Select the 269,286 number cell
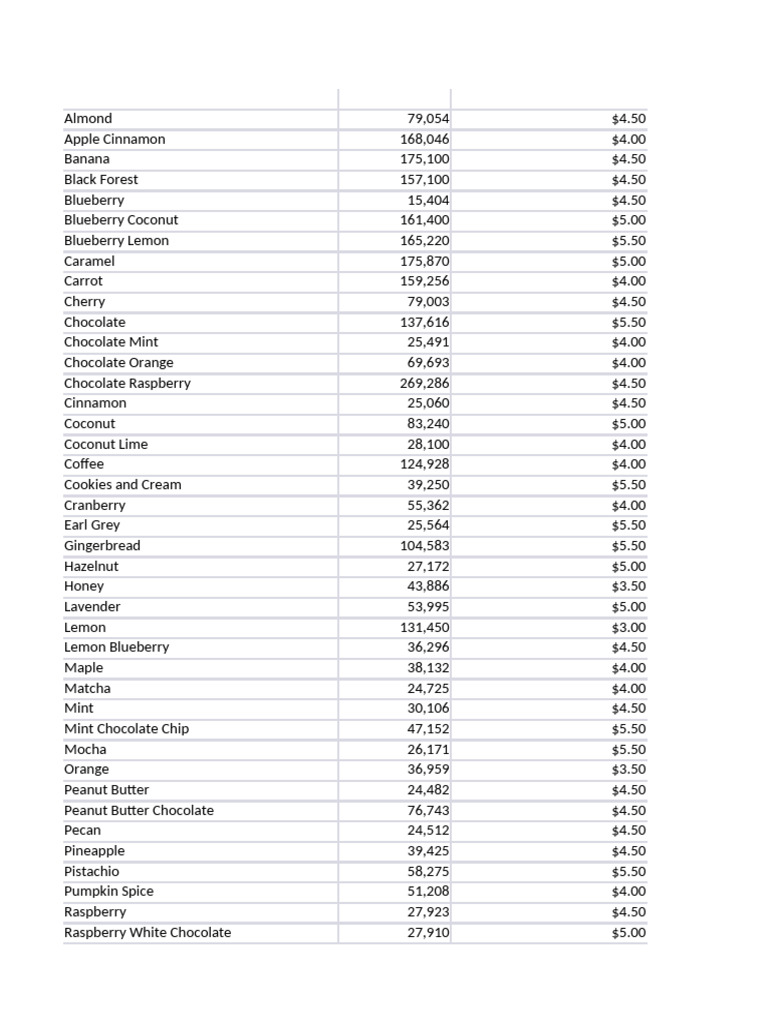 click(x=424, y=383)
